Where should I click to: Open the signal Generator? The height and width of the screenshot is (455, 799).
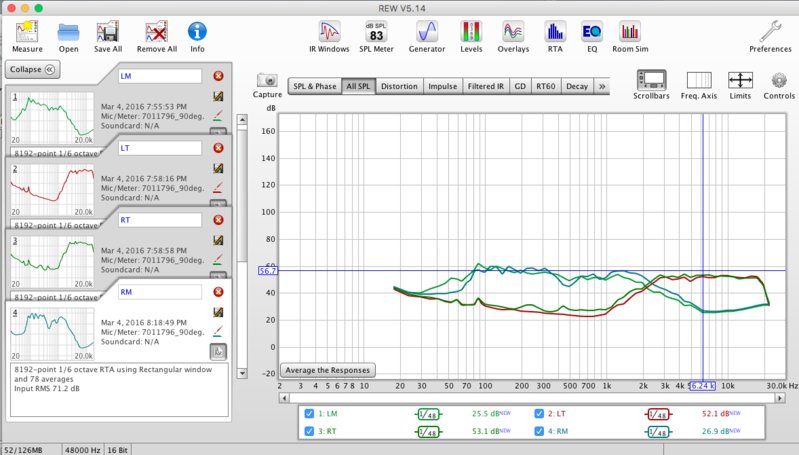pos(427,37)
